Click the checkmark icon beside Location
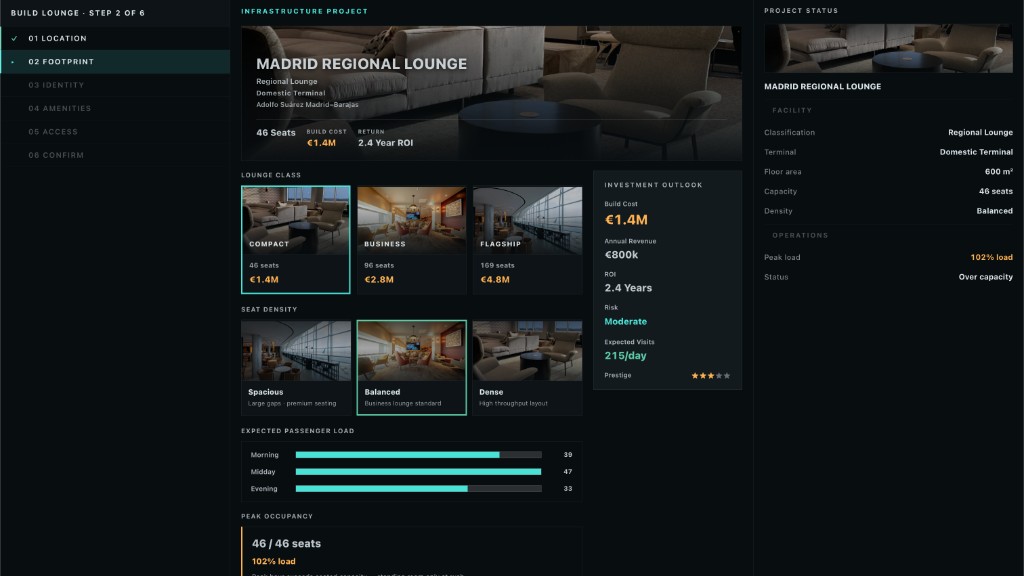 (14, 39)
